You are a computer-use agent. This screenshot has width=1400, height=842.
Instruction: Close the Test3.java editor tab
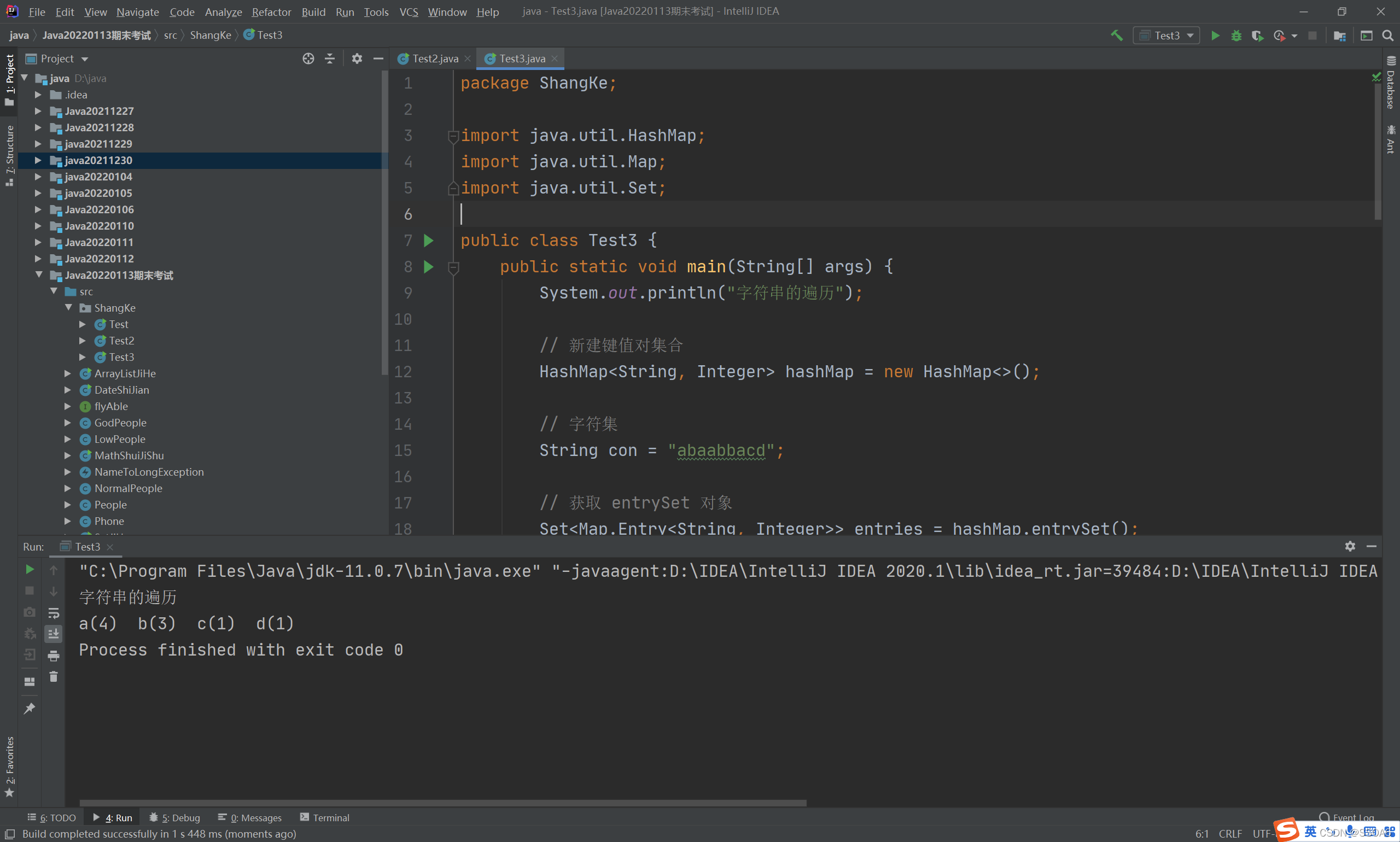555,59
